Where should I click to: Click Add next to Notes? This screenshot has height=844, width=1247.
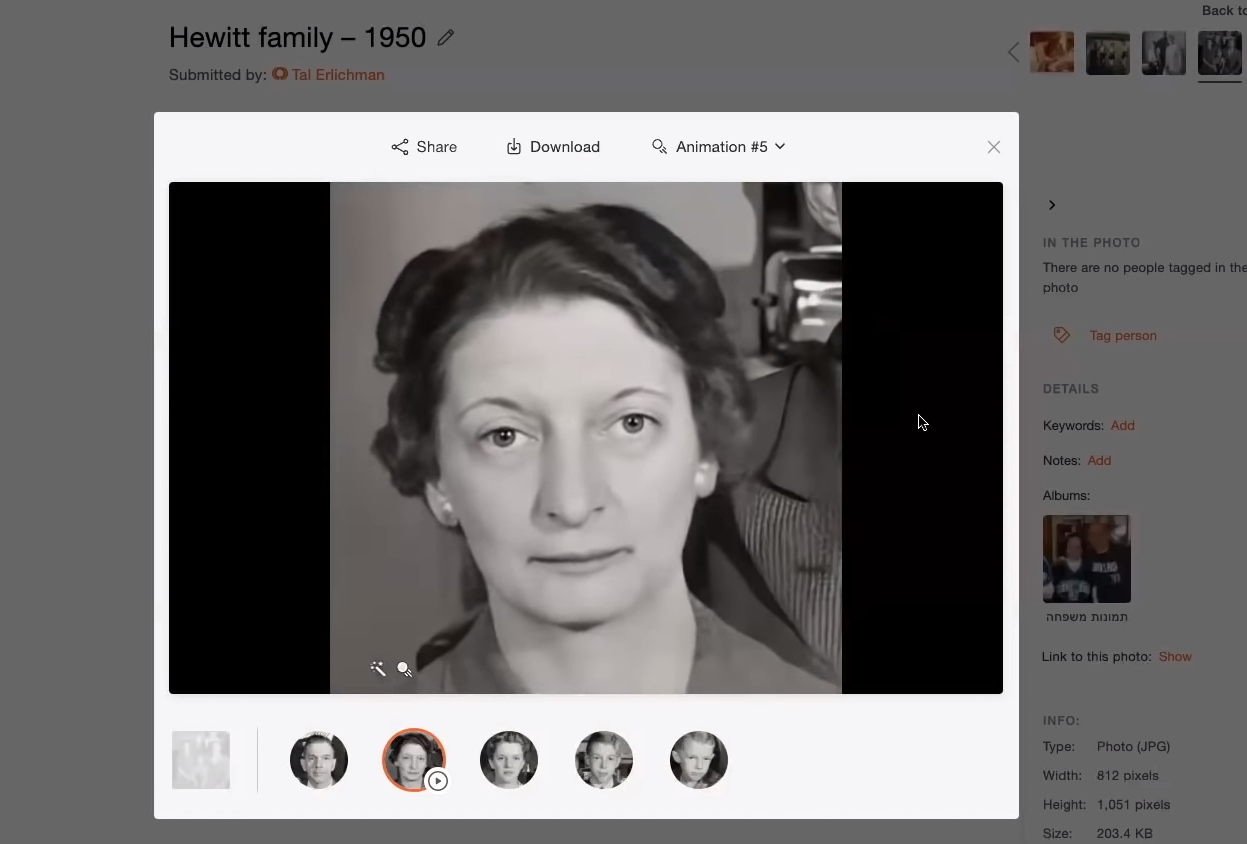coord(1099,460)
